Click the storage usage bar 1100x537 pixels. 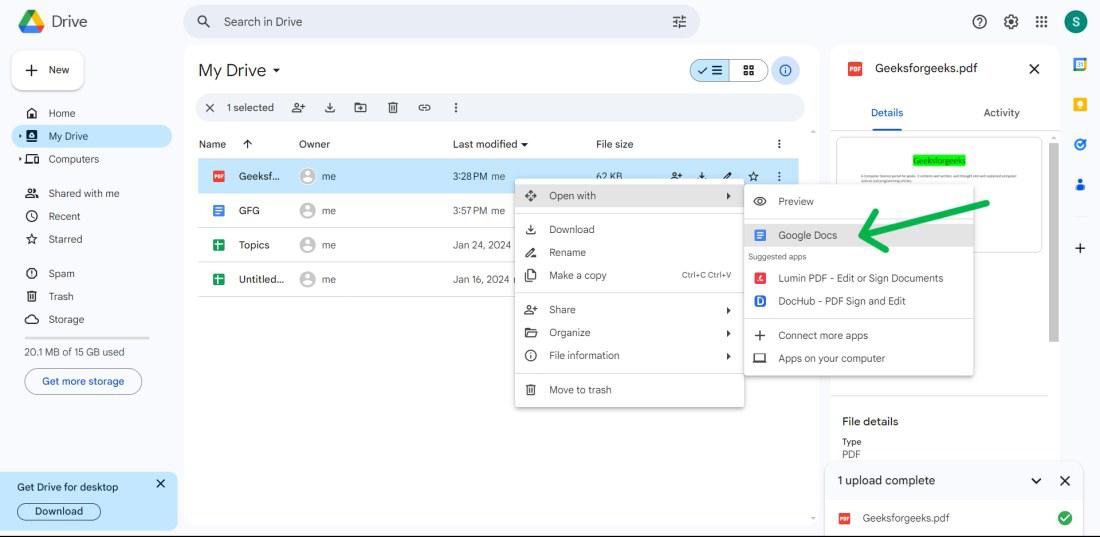click(x=87, y=338)
